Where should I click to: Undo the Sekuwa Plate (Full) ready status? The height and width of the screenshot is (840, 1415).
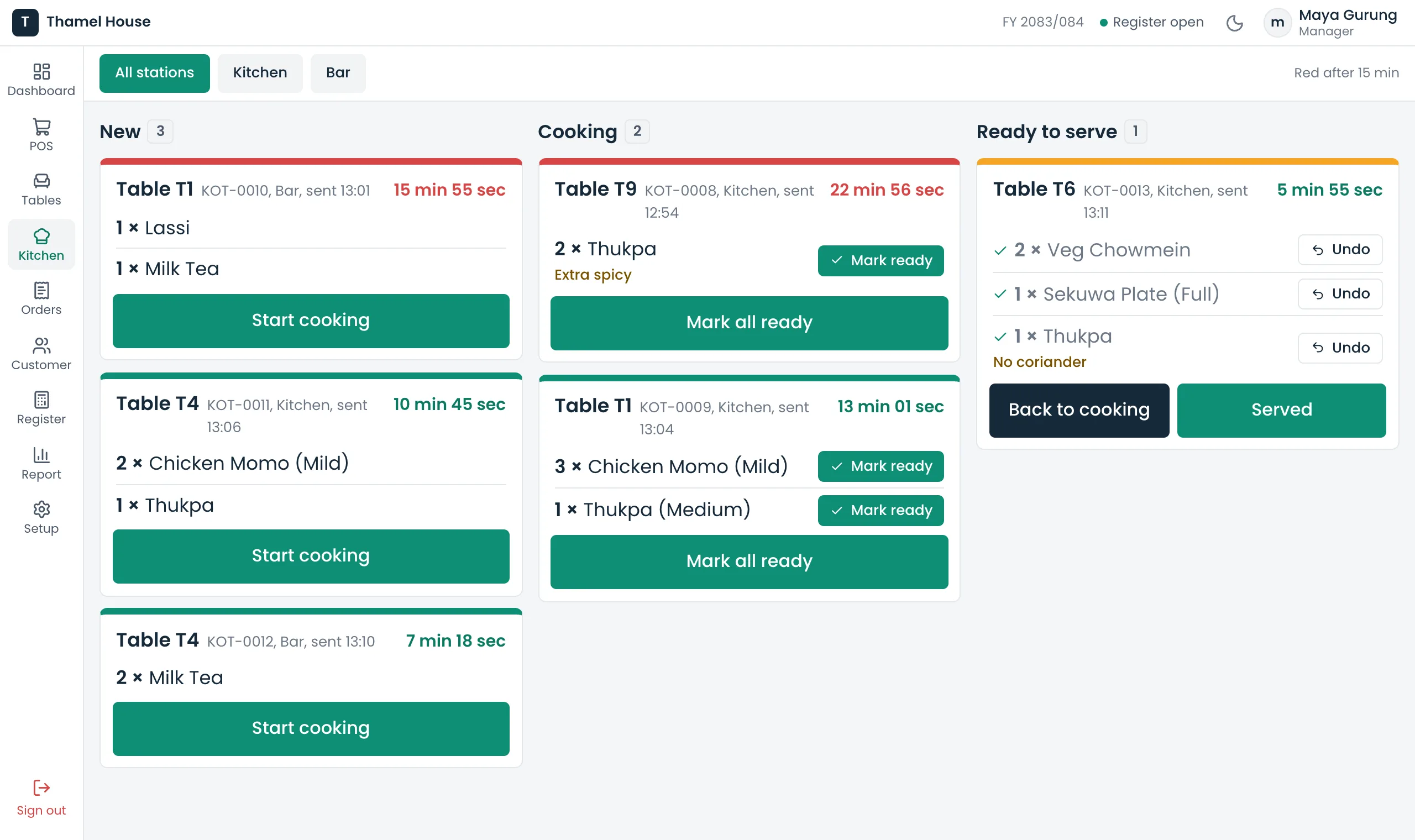point(1340,294)
